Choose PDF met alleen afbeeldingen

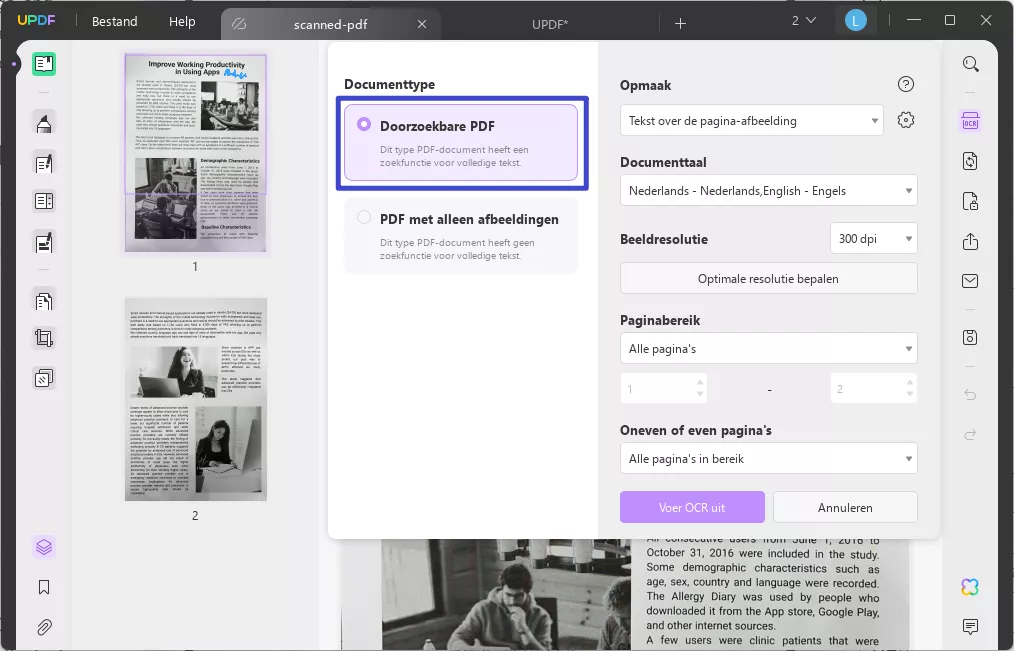(461, 235)
